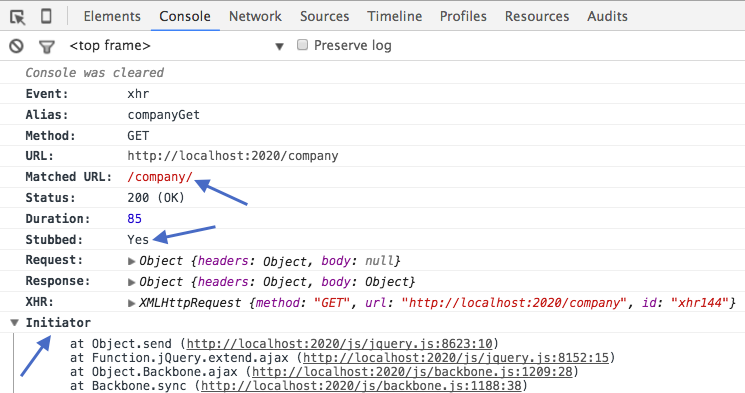Follow the backbone.js:1209:28 stack link

tap(412, 372)
